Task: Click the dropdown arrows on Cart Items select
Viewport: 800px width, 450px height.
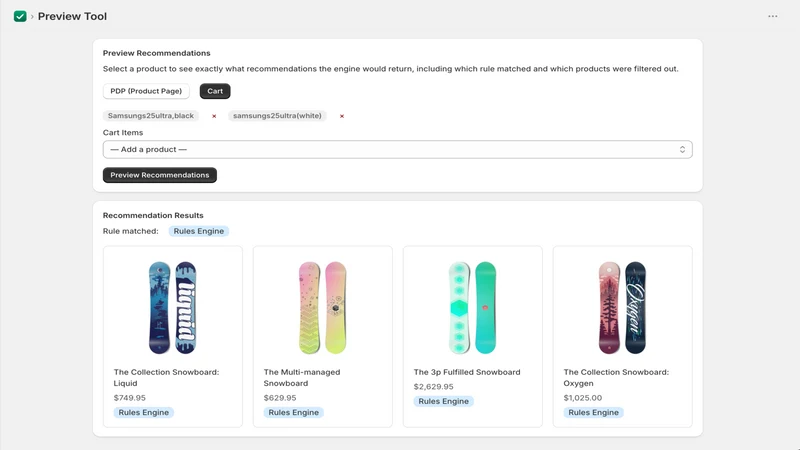Action: 682,149
